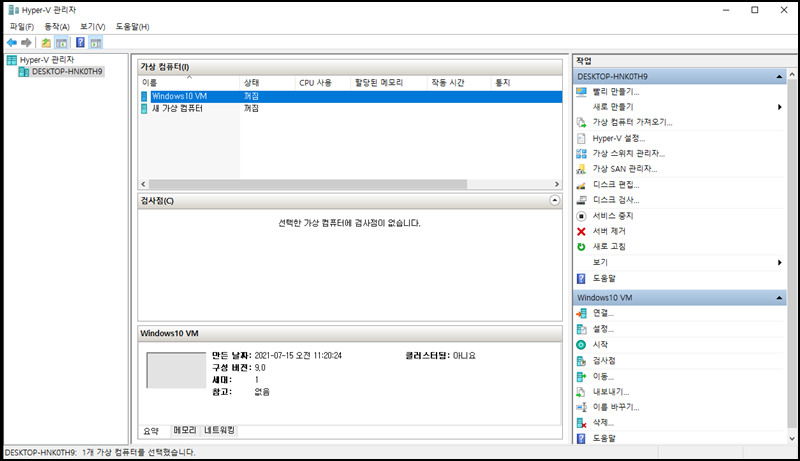Open 도움말 under DESKTOP-HNK0TH9 actions
The width and height of the screenshot is (800, 461).
click(x=604, y=278)
